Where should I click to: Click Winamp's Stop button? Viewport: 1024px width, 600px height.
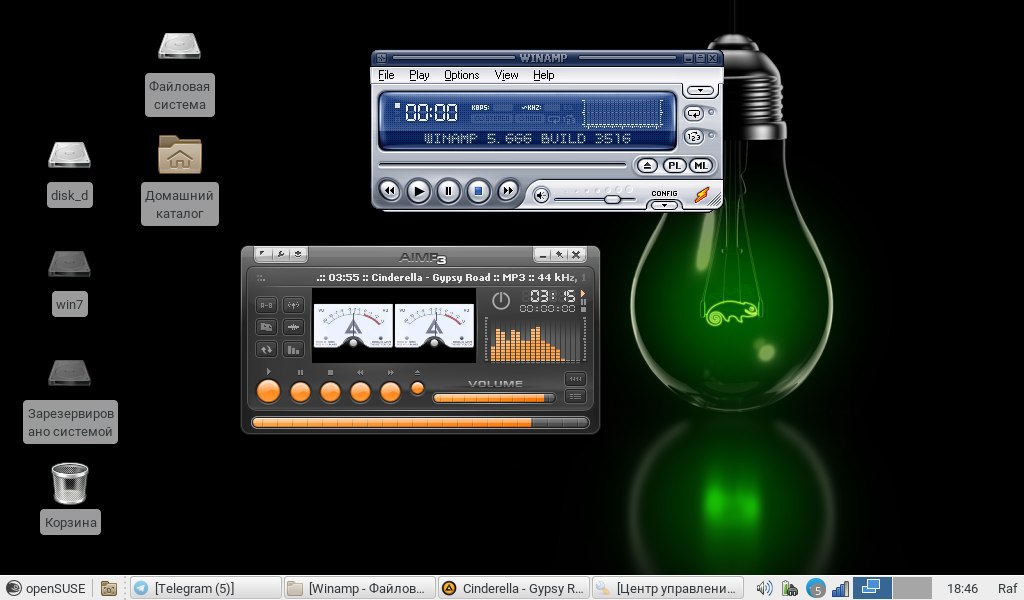pyautogui.click(x=478, y=191)
